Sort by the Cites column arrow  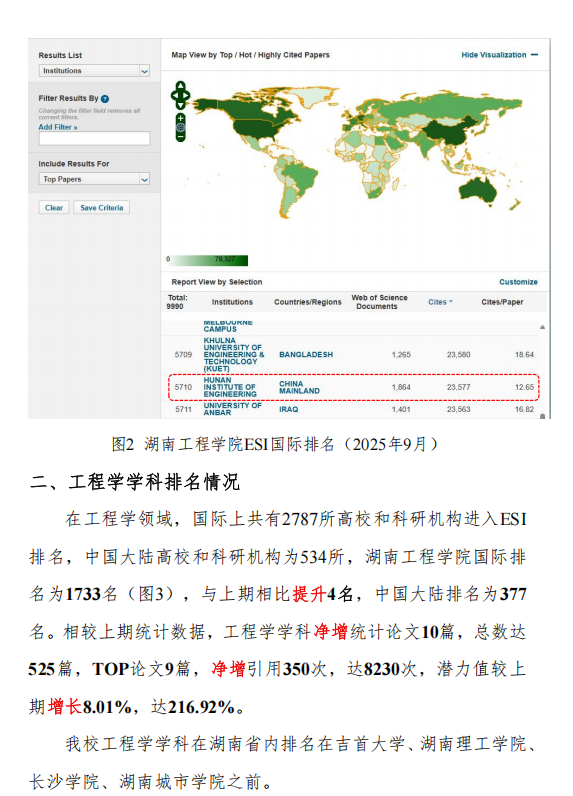click(x=451, y=302)
